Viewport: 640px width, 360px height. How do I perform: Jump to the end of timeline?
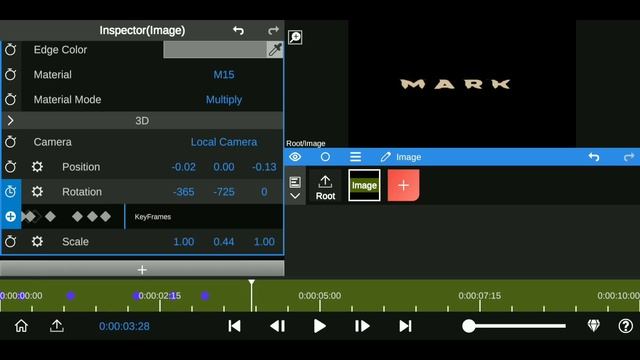(405, 326)
